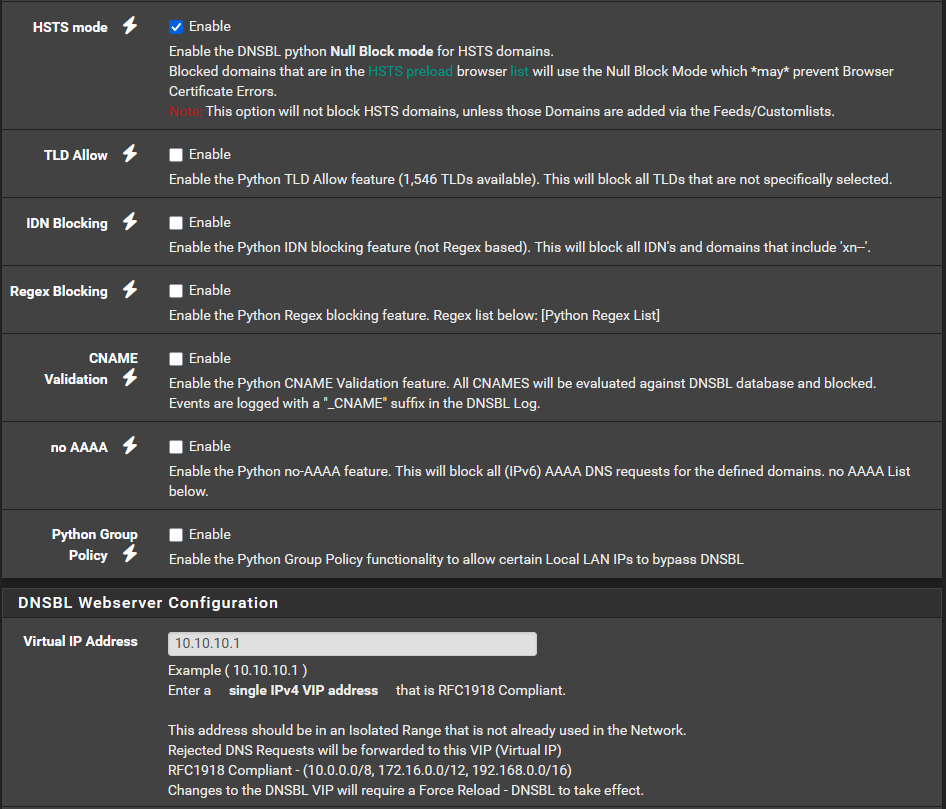Click the lightning bolt icon beside no AAAA
The height and width of the screenshot is (809, 946).
coord(129,446)
